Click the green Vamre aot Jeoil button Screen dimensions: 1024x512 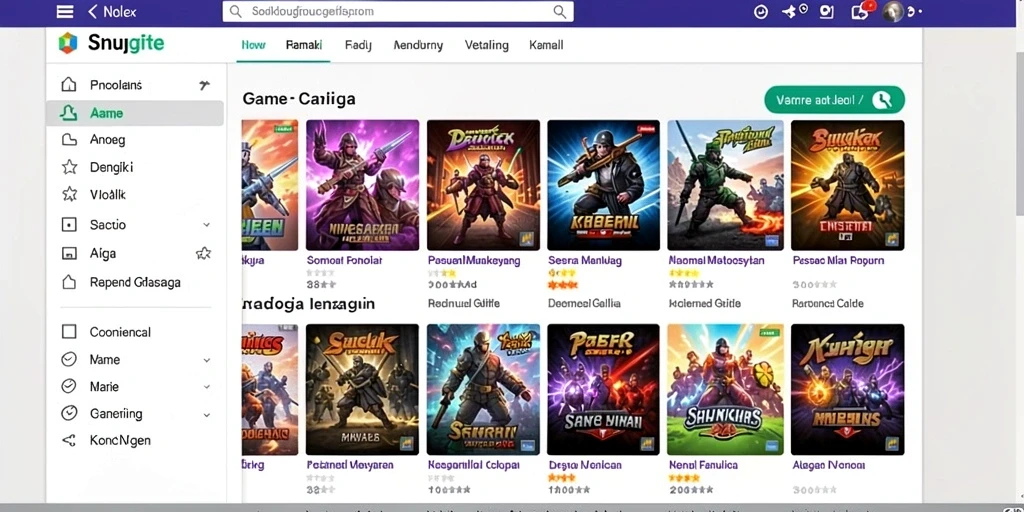coord(834,100)
